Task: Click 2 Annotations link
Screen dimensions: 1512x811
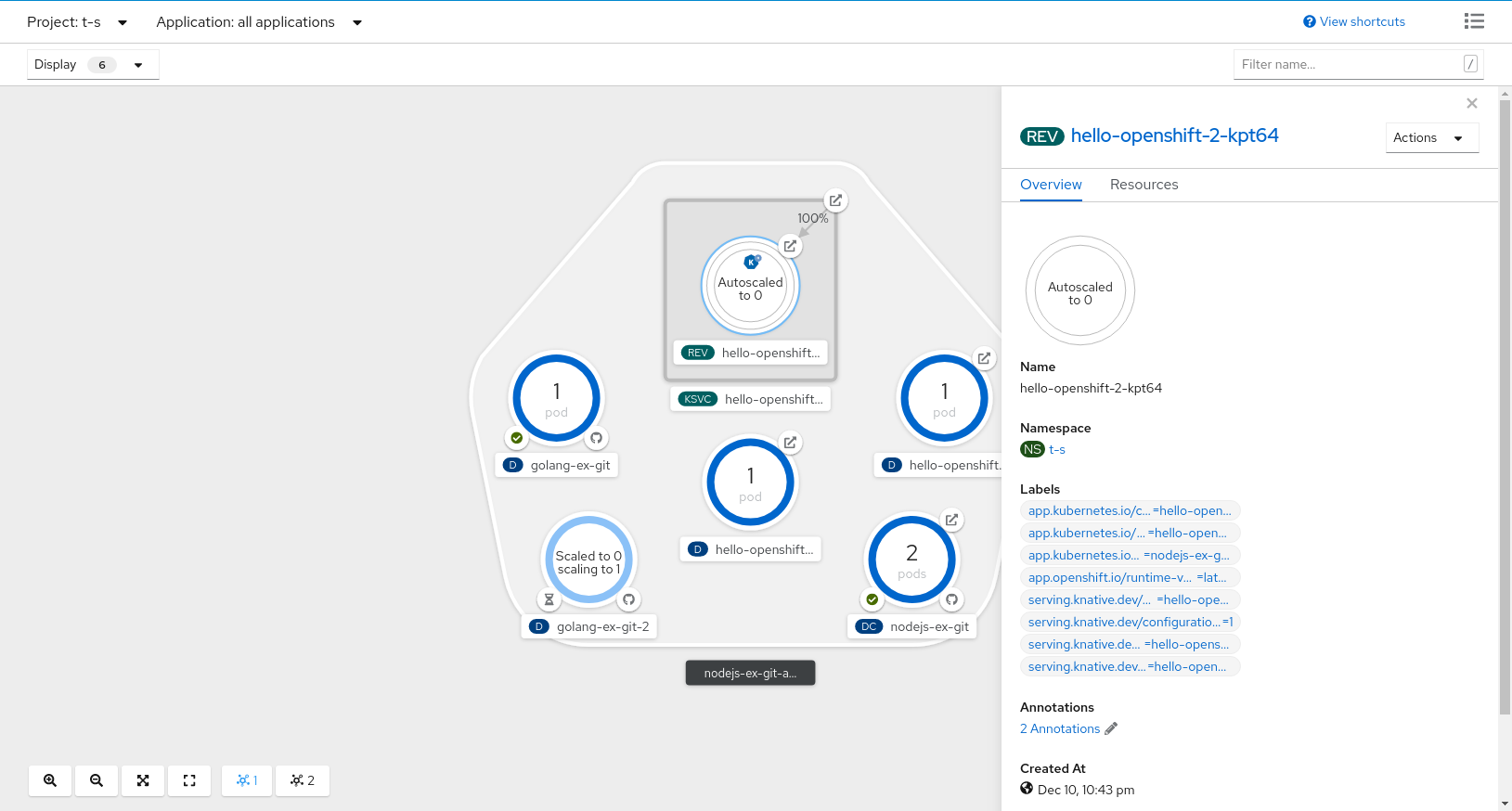Action: [1060, 728]
